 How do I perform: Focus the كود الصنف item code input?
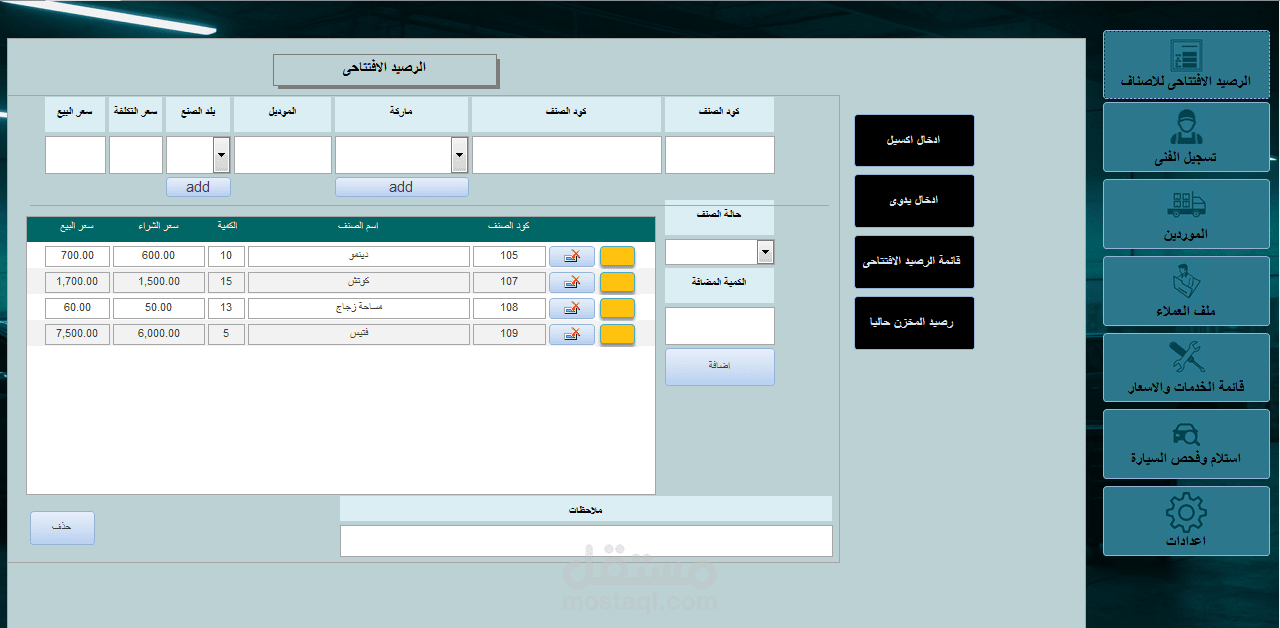(x=720, y=155)
